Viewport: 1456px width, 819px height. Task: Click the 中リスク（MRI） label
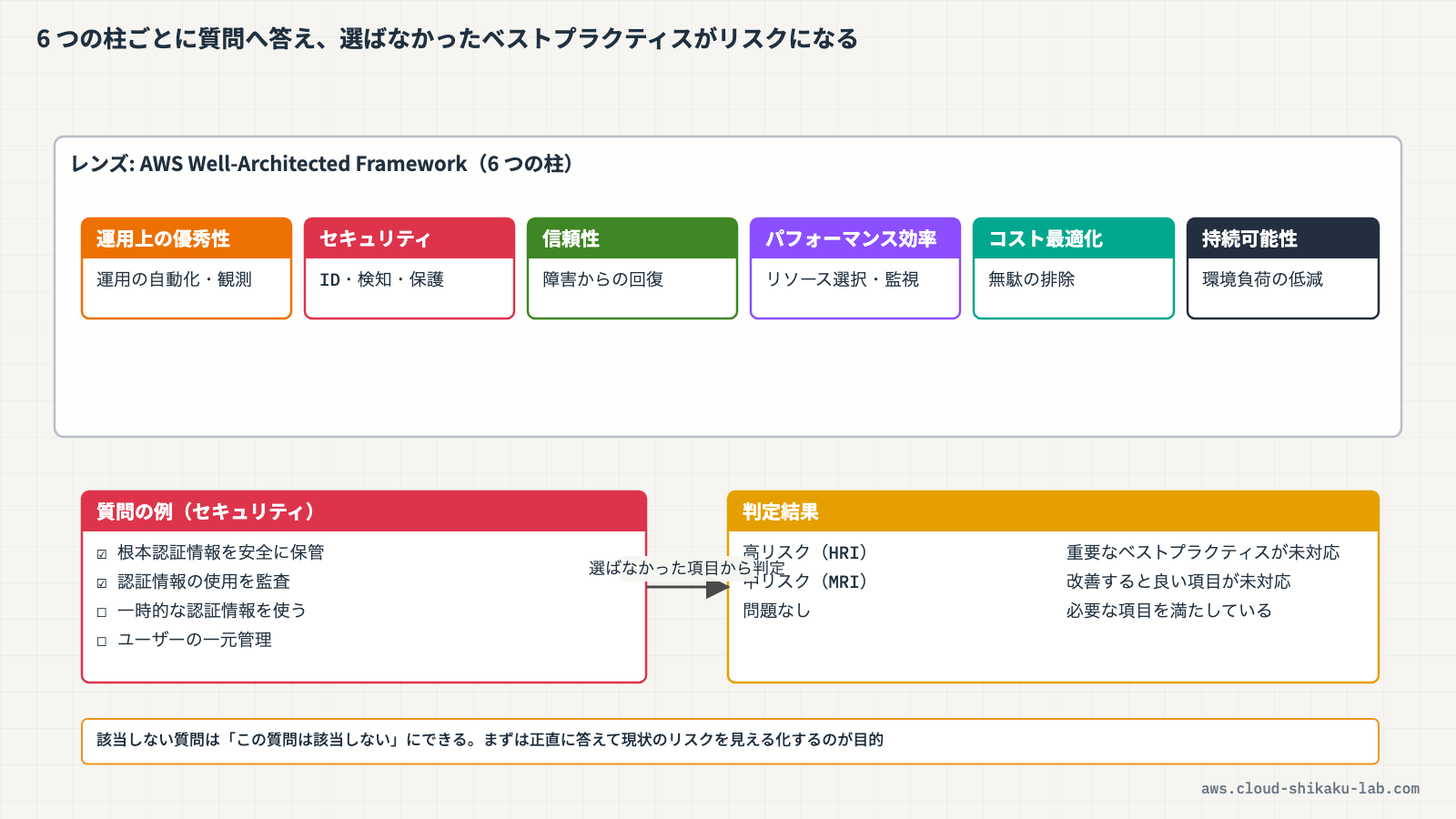coord(805,581)
